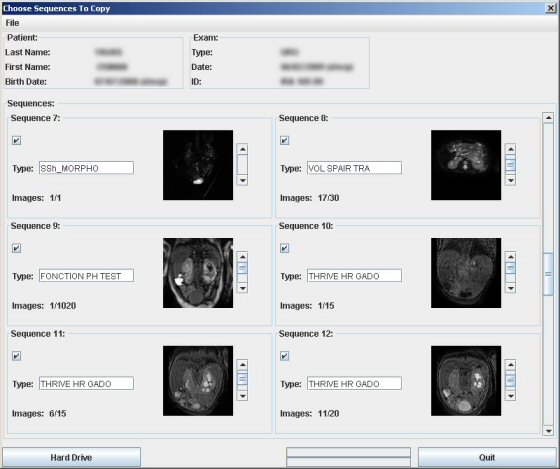Click the main sequences list scroll-up arrow
Viewport: 560px width, 469px height.
click(x=548, y=118)
